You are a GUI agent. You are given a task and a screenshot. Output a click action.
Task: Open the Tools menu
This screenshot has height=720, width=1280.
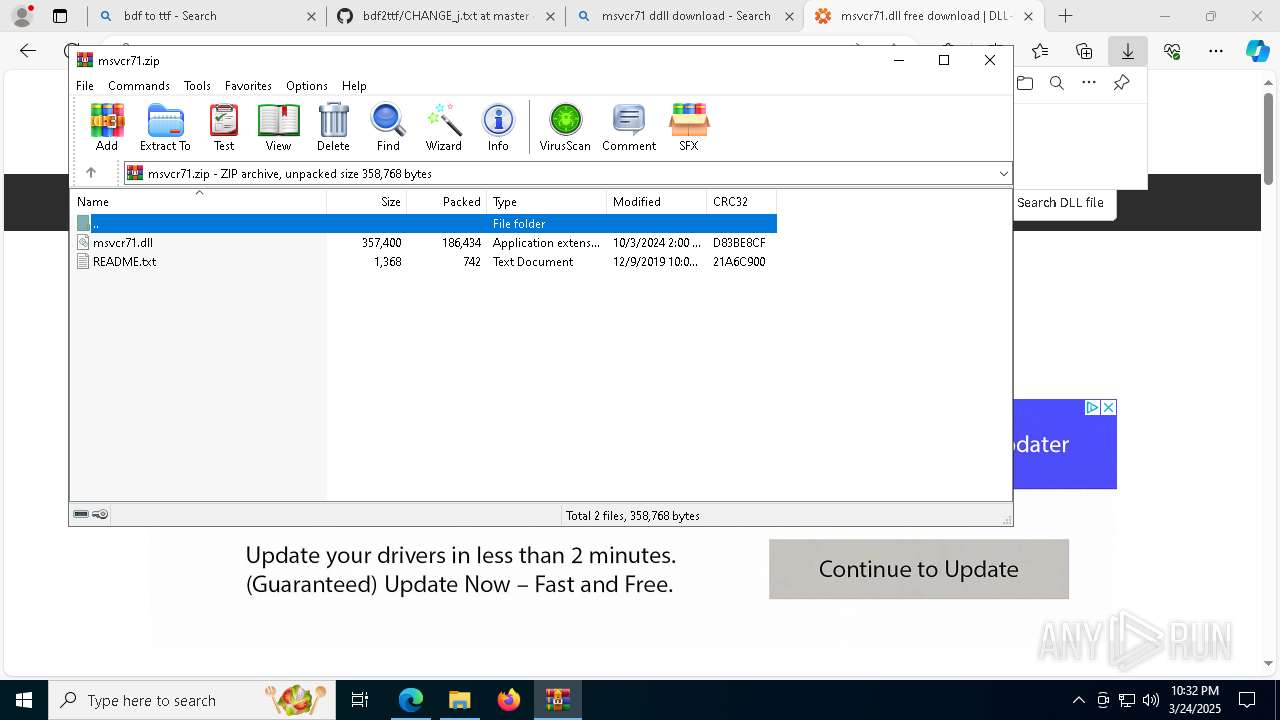[x=197, y=86]
